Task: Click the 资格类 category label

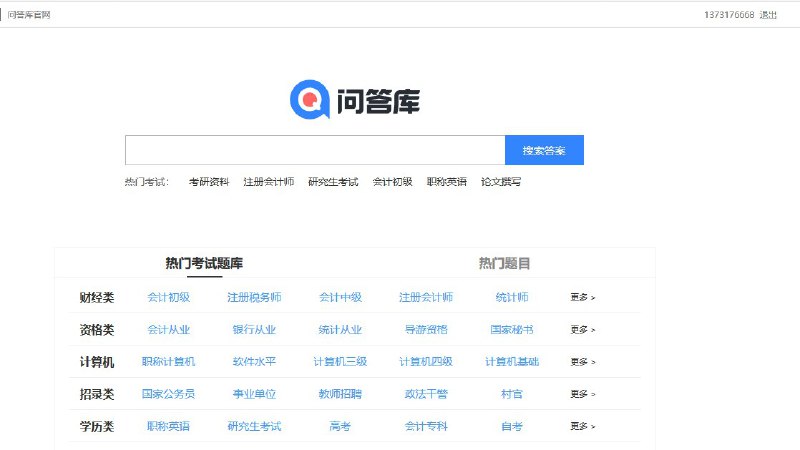Action: 96,330
